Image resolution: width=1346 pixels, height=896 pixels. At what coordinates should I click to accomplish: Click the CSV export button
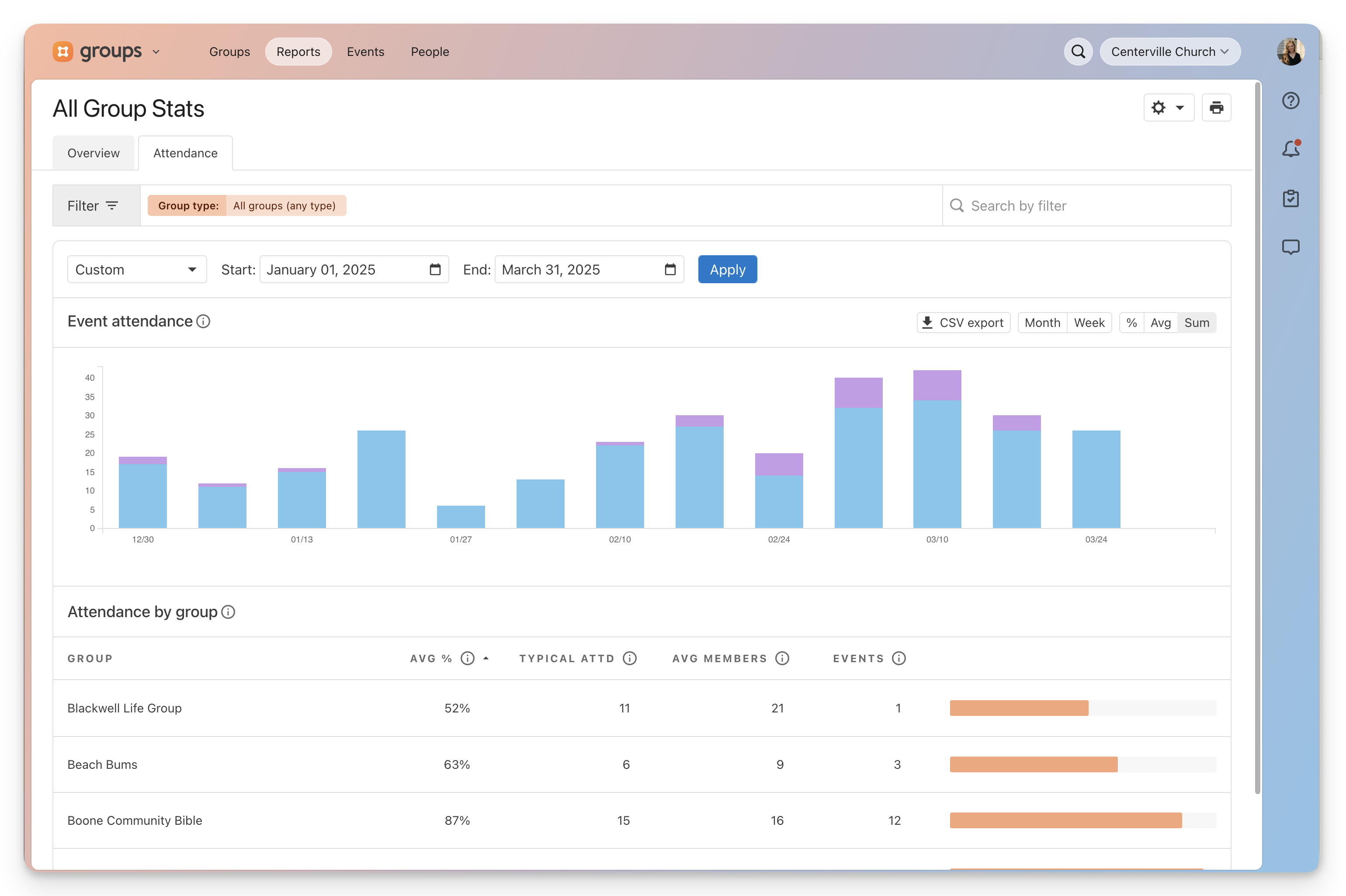963,323
